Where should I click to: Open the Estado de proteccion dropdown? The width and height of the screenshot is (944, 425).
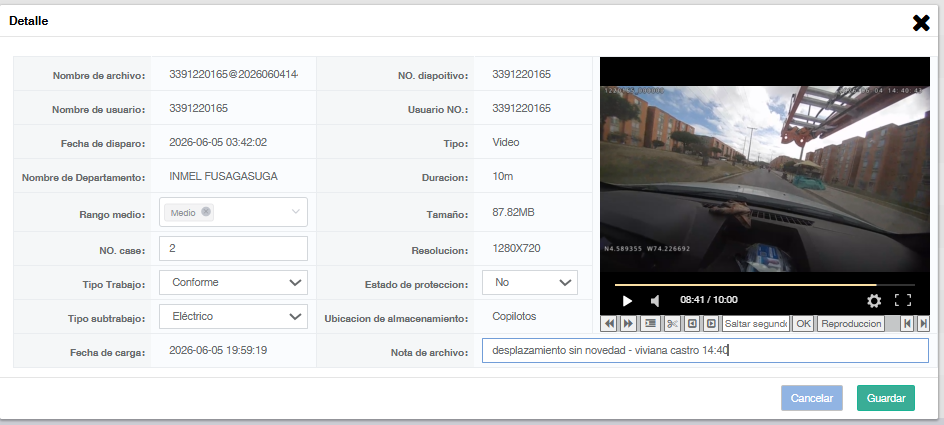530,282
